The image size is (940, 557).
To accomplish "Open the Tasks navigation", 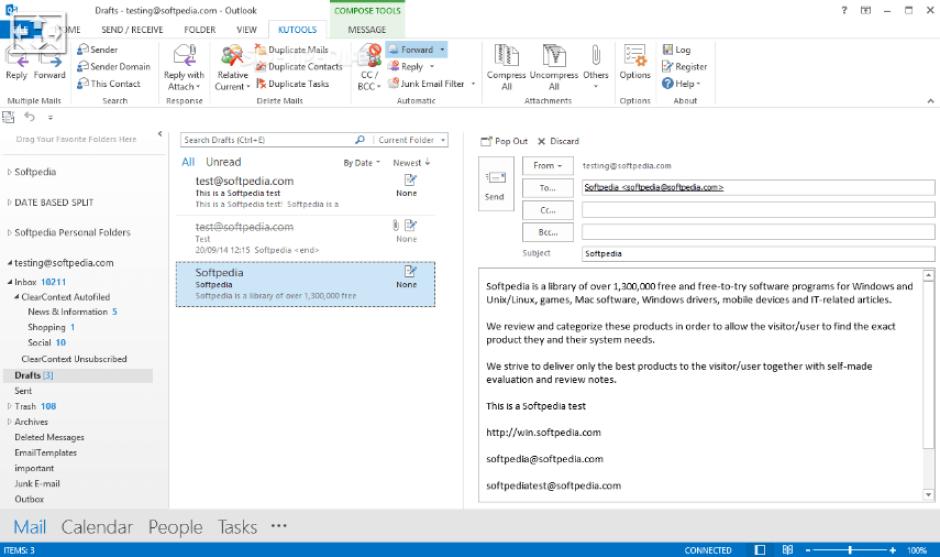I will point(237,527).
